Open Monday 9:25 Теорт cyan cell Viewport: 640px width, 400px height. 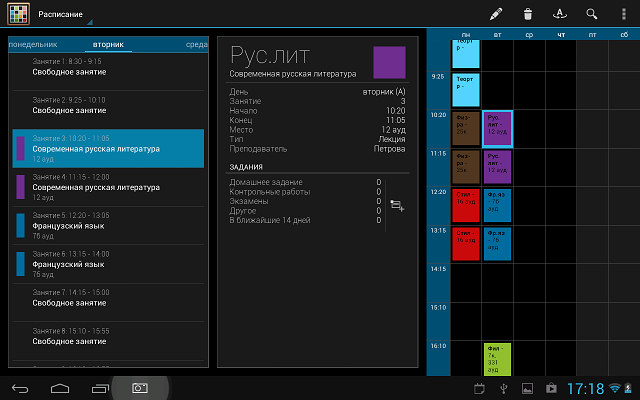466,90
